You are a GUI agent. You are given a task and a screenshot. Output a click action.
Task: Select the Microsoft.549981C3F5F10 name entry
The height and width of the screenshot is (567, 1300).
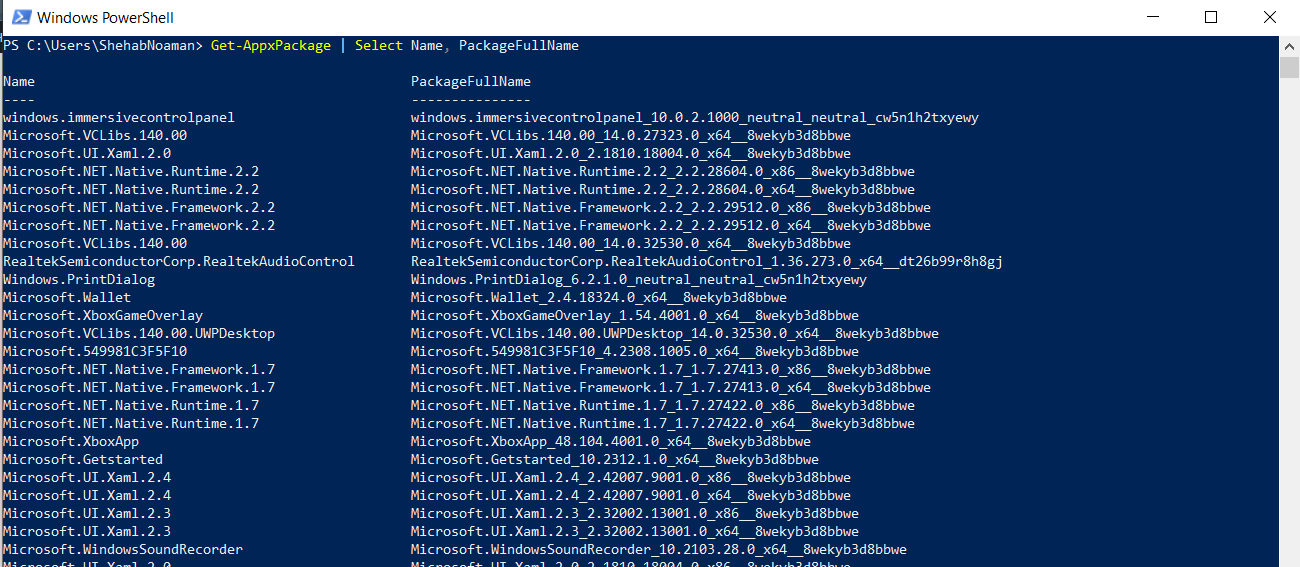click(95, 352)
